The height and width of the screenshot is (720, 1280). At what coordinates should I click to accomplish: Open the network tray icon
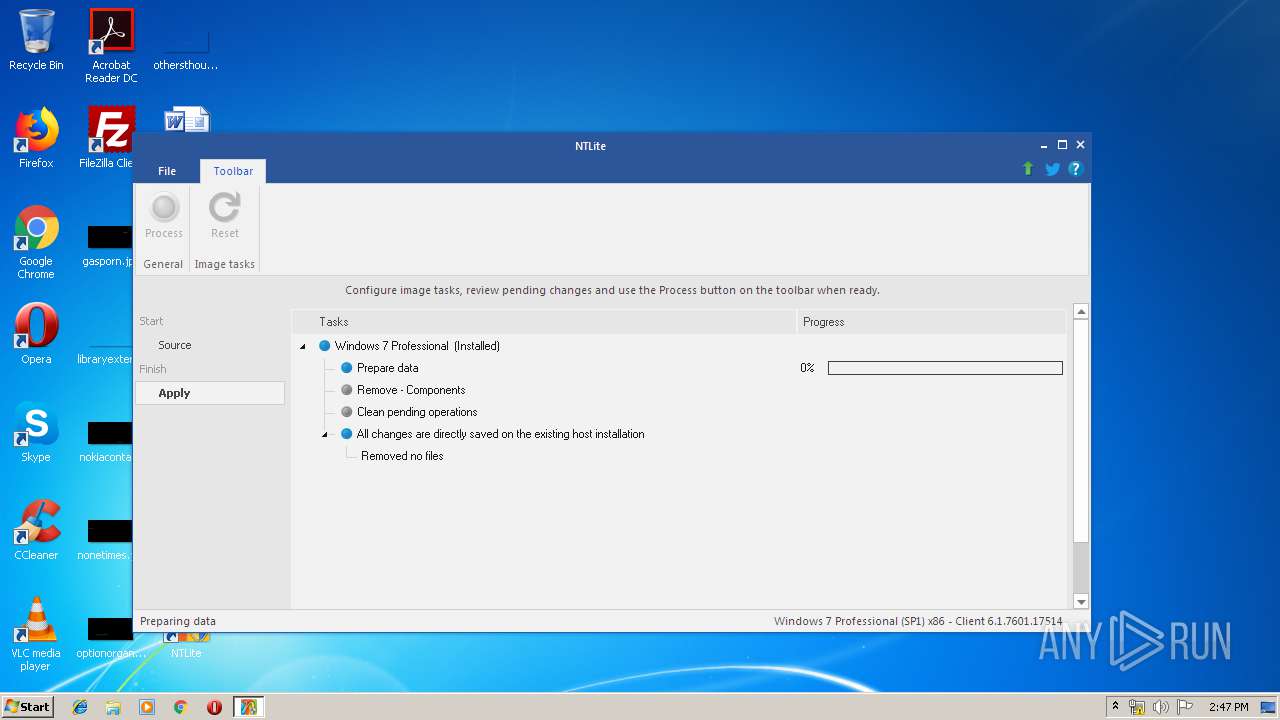[x=1137, y=707]
